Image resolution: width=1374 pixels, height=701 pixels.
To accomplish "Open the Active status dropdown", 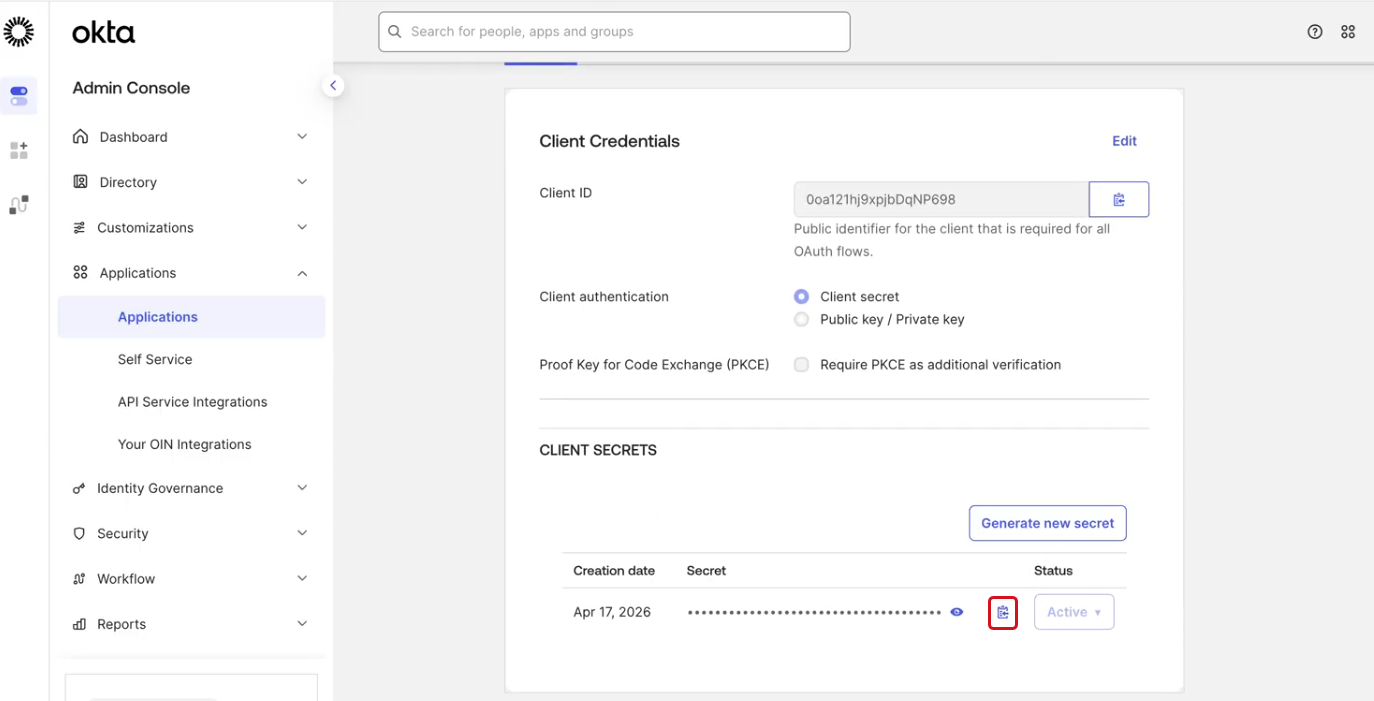I will (1074, 612).
